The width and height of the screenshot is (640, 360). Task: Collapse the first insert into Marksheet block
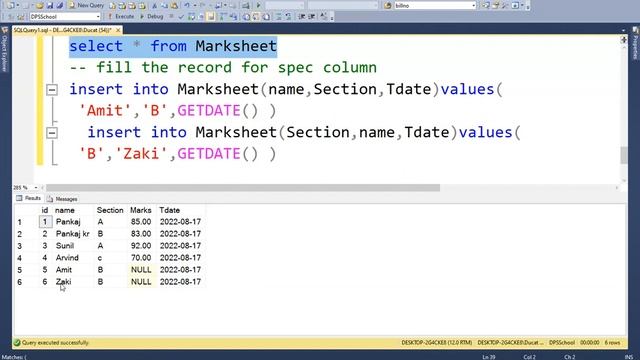click(52, 89)
